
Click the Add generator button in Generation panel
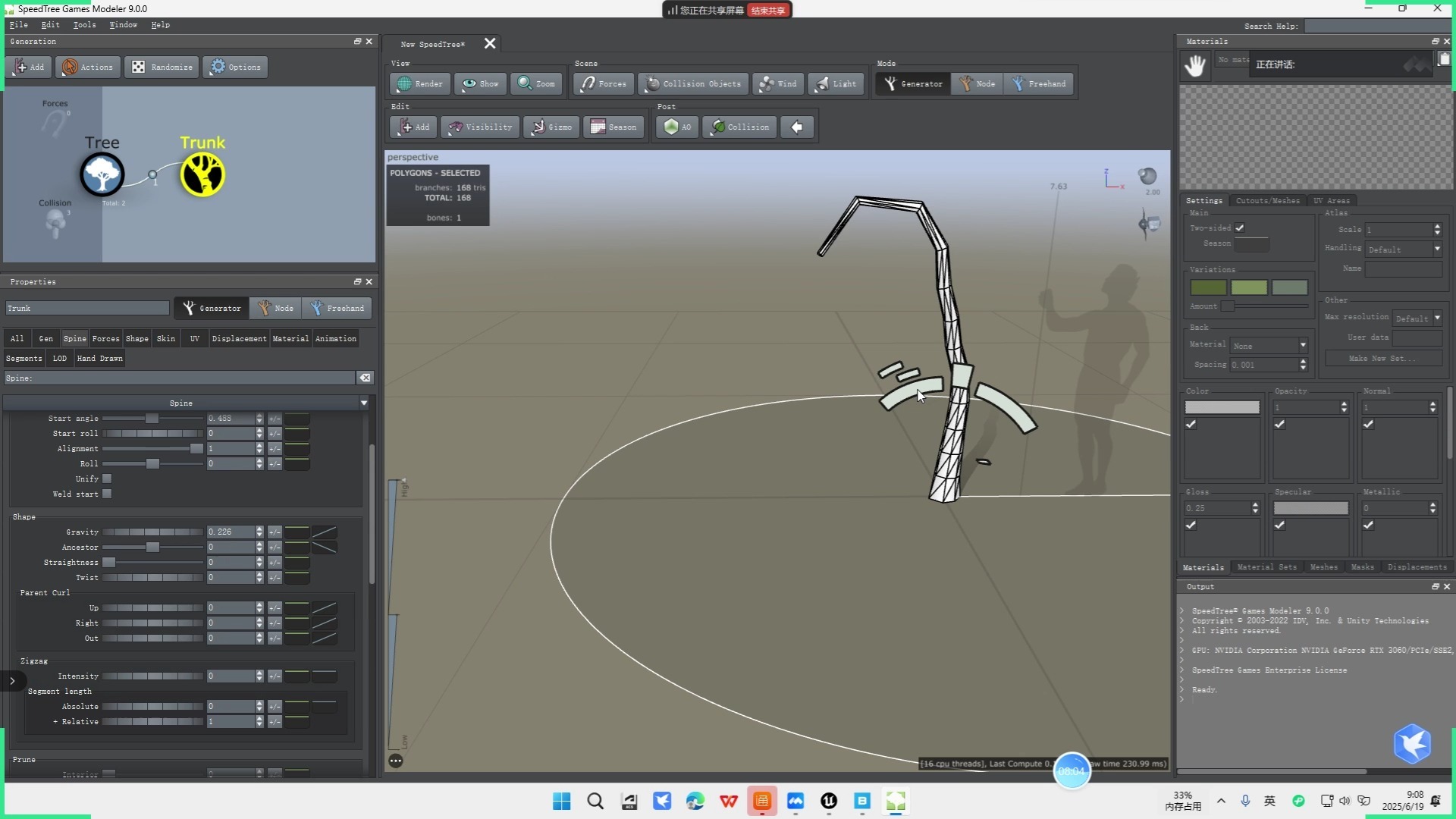click(x=29, y=67)
